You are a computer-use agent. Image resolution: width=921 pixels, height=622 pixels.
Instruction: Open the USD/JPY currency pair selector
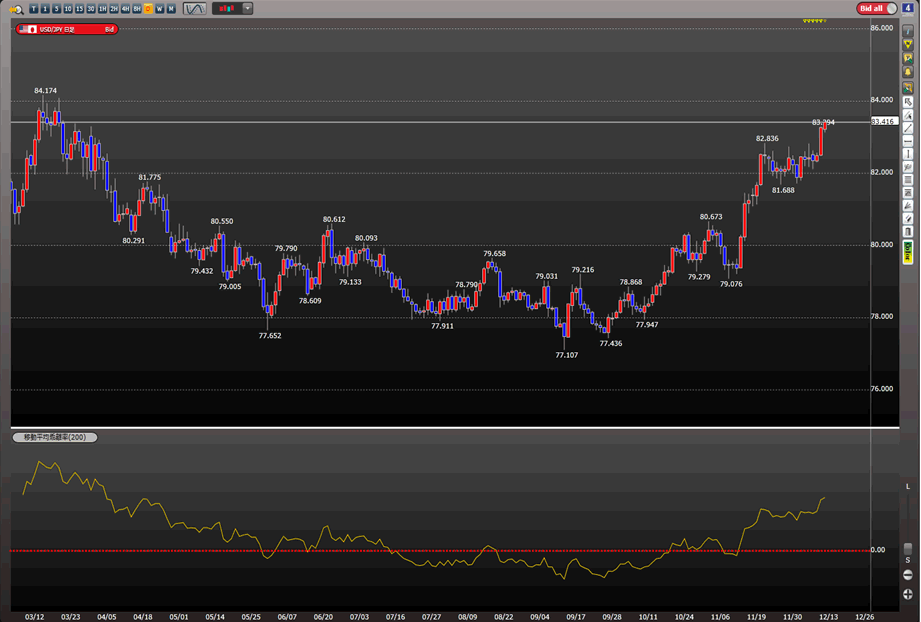pos(66,30)
